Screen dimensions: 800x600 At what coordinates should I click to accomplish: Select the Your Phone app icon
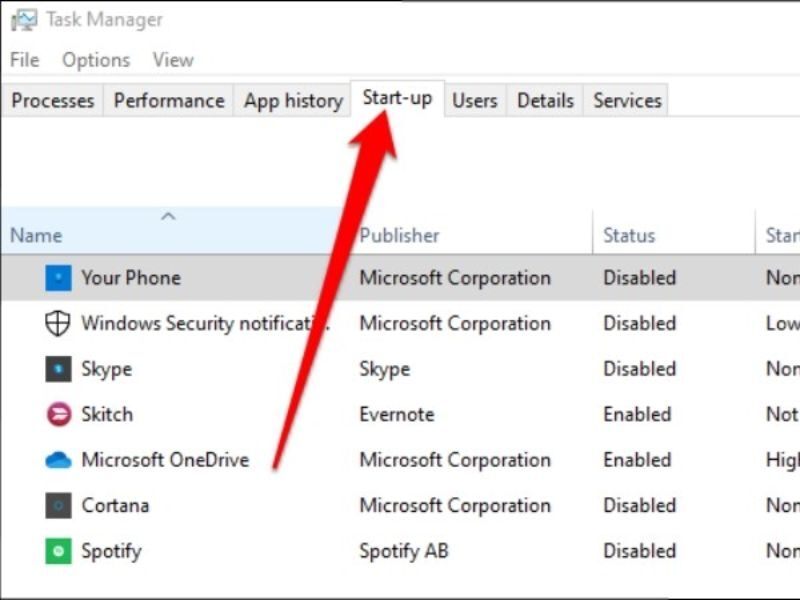(57, 277)
